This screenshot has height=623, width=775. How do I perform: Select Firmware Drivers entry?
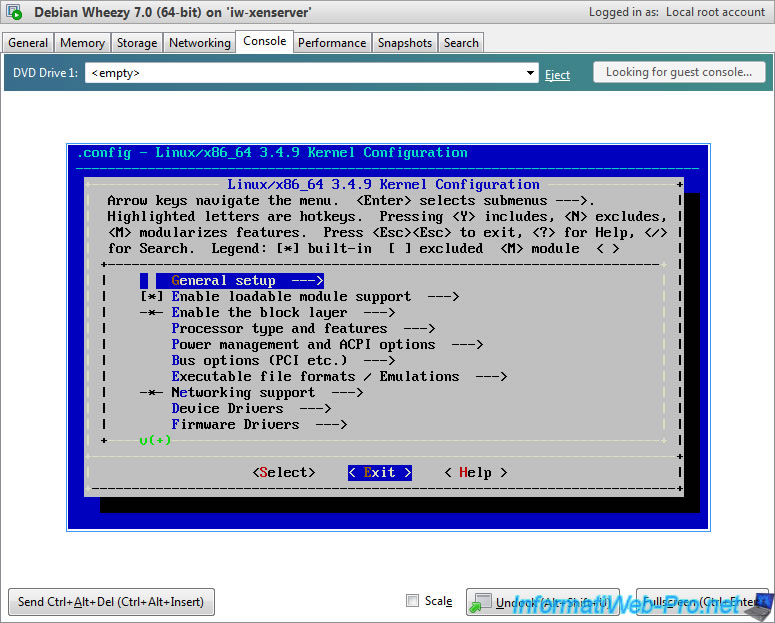coord(259,424)
